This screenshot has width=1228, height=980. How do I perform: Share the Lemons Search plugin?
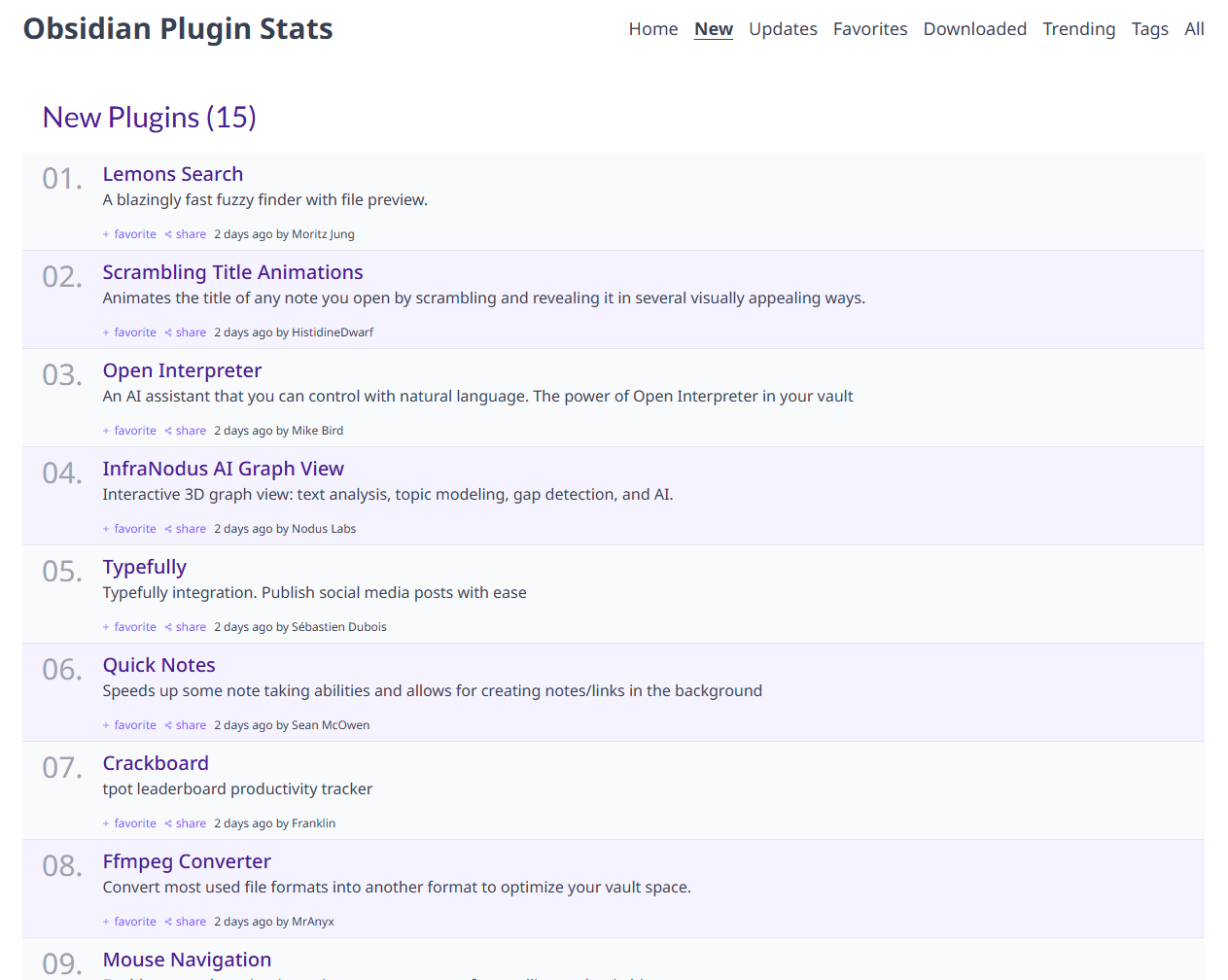point(185,234)
